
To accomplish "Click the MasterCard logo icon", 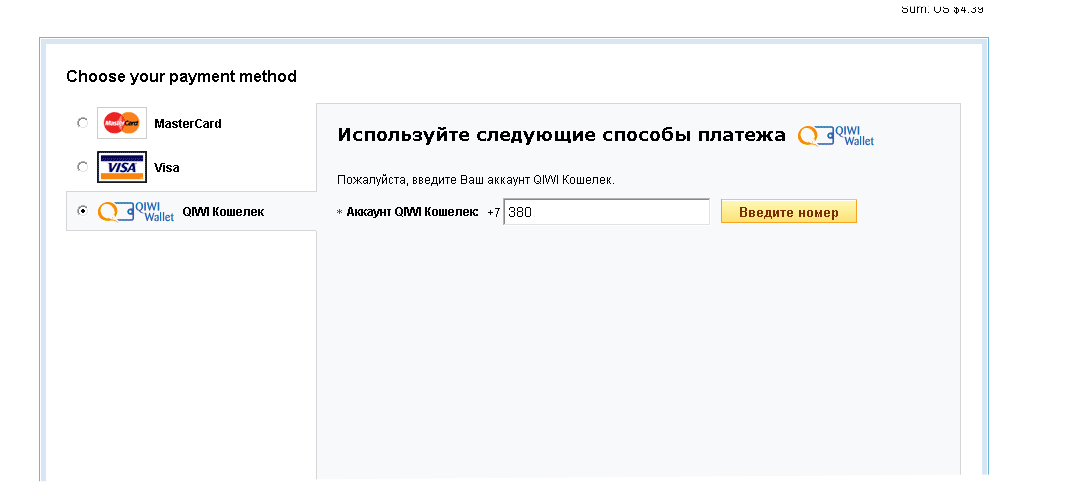I will point(122,123).
